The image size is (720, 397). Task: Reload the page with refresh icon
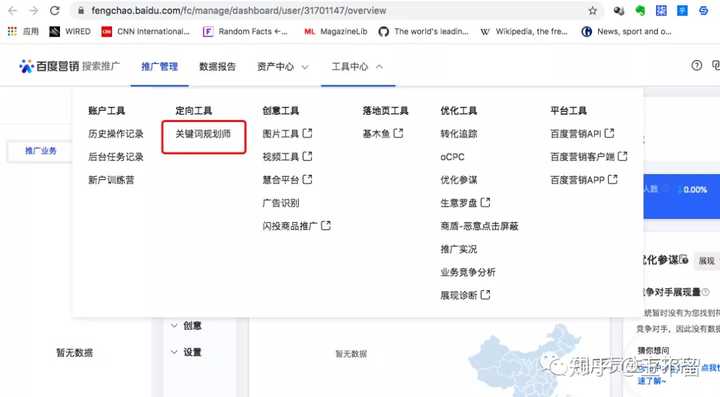tap(55, 10)
